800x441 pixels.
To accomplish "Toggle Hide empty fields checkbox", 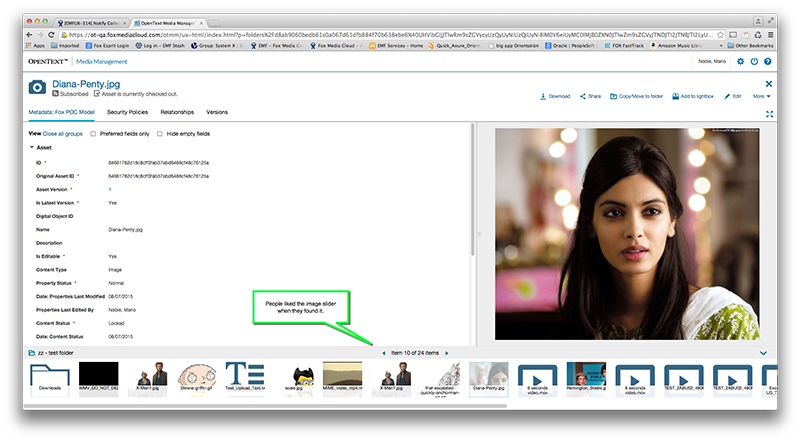I will click(x=160, y=133).
